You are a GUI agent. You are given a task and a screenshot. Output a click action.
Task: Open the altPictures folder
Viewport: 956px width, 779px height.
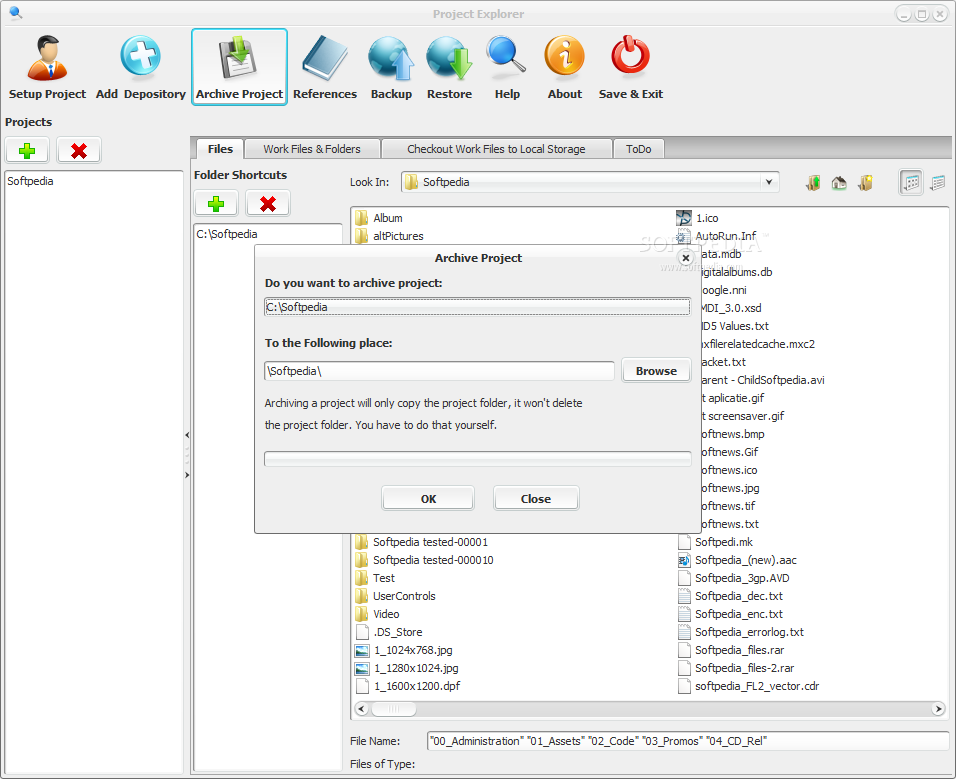pos(389,236)
